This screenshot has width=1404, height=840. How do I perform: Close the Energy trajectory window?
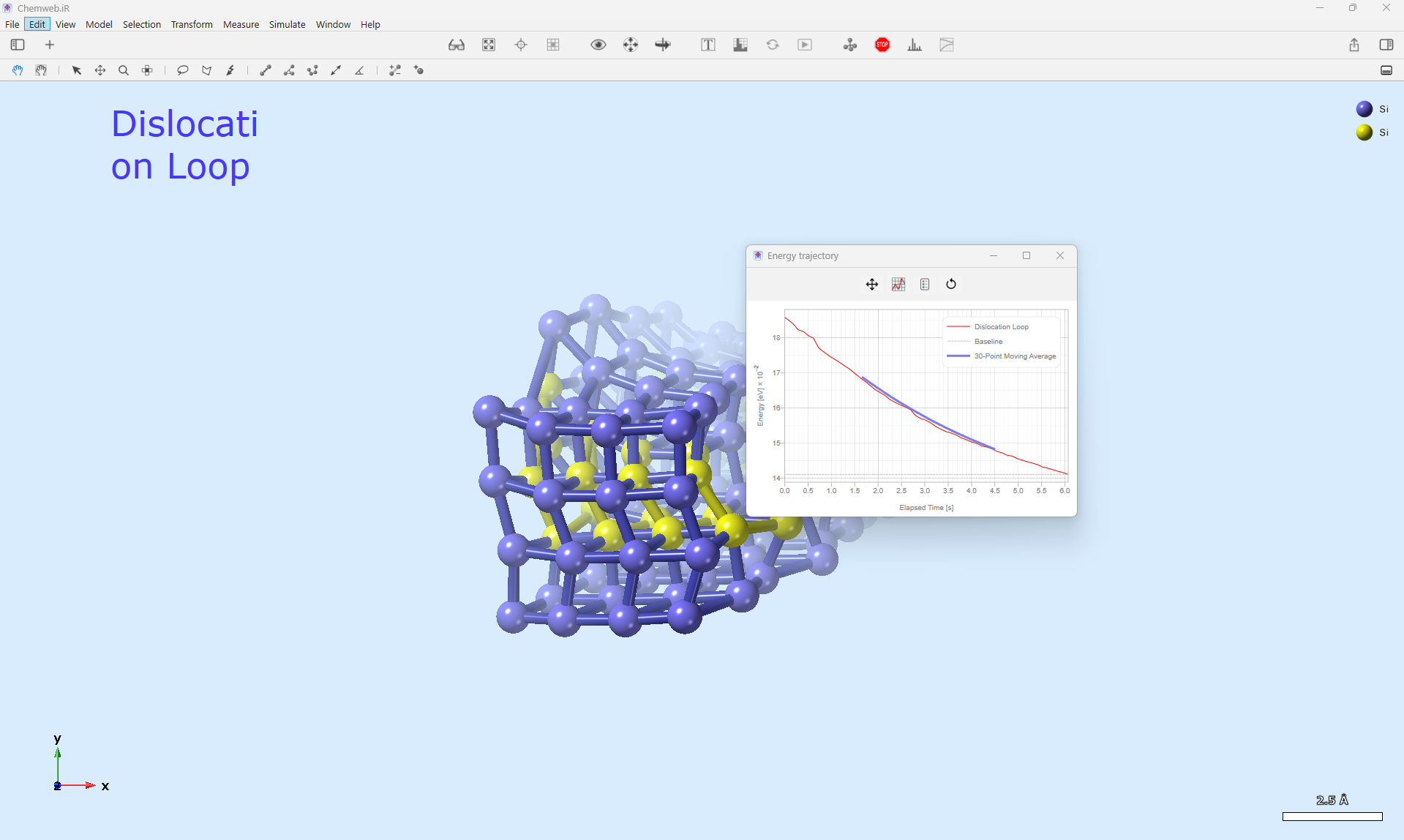tap(1060, 255)
